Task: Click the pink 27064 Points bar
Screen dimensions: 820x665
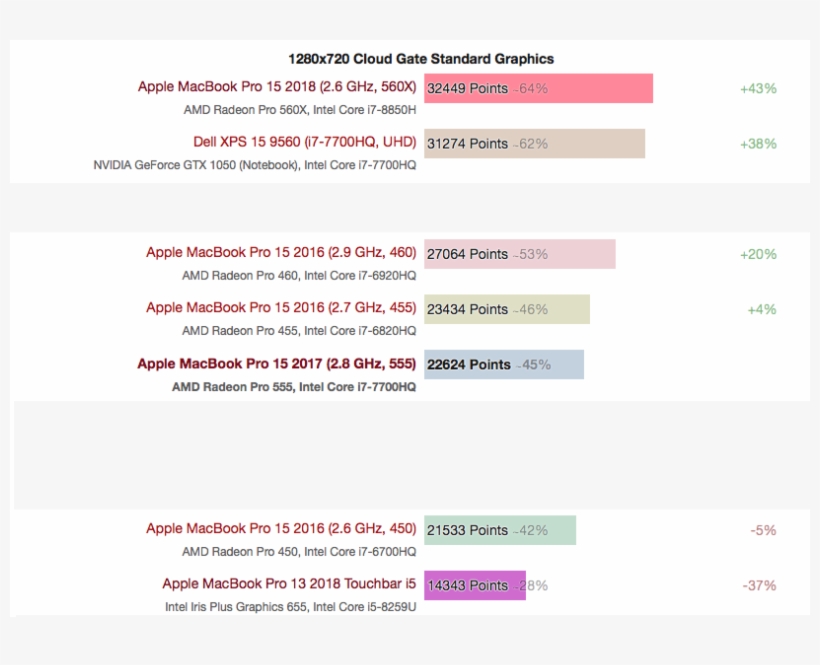Action: [519, 254]
